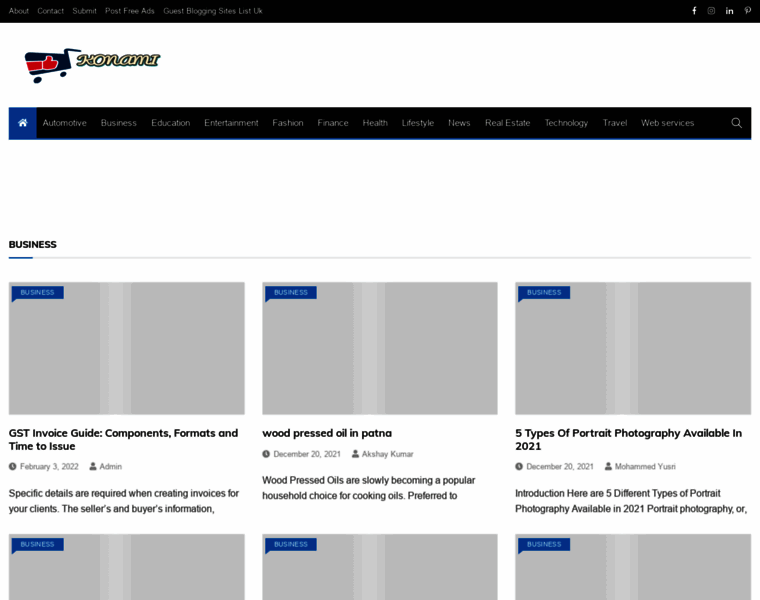Viewport: 760px width, 600px height.
Task: Open the Contact link
Action: (50, 11)
